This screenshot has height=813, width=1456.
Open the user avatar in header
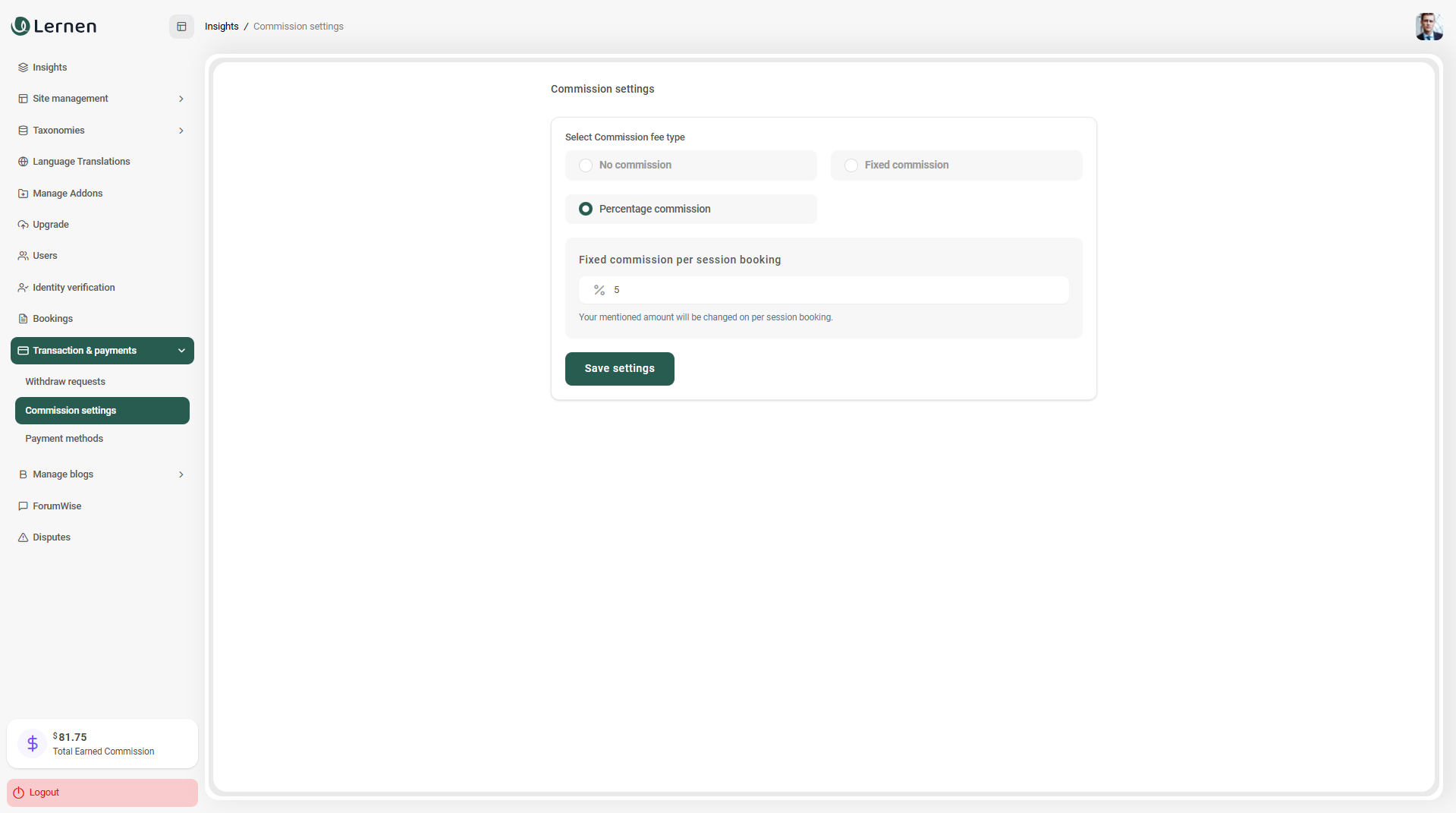tap(1429, 27)
